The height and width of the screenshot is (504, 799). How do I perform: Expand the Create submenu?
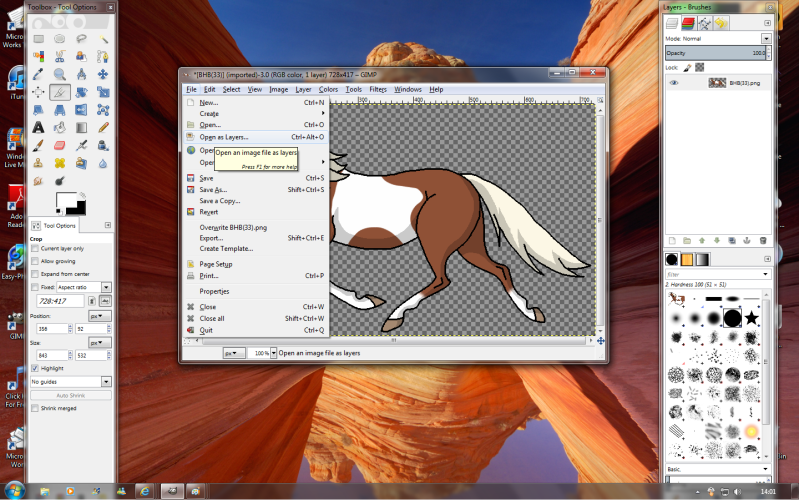(255, 114)
